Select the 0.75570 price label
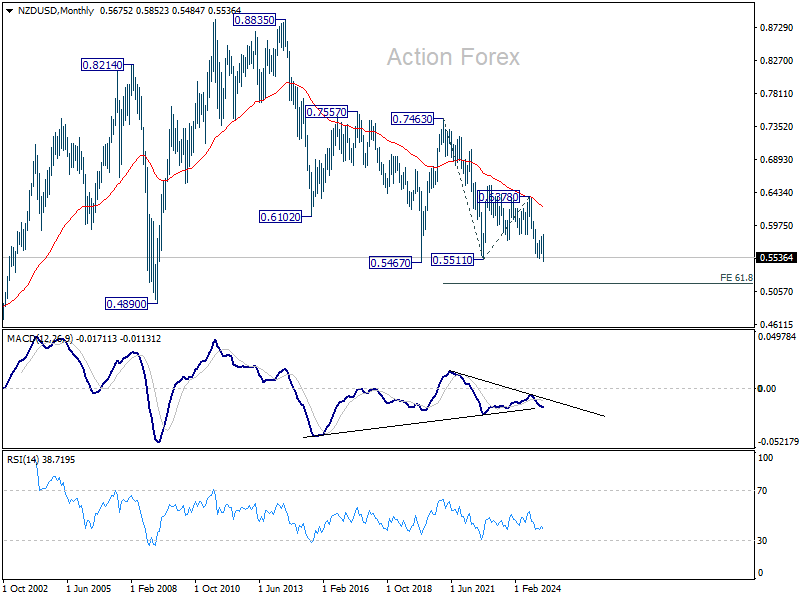The width and height of the screenshot is (800, 600). pos(327,112)
